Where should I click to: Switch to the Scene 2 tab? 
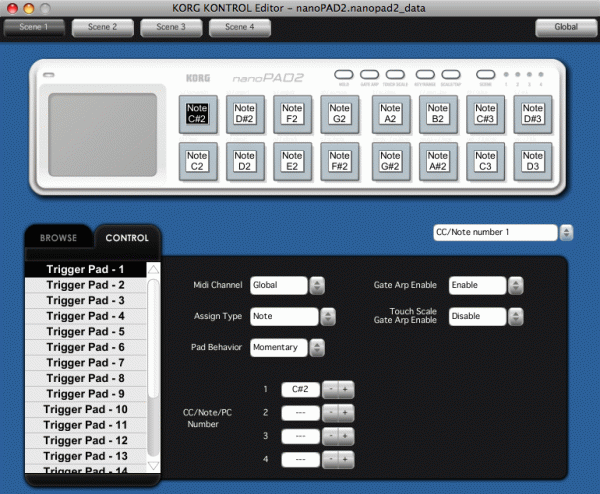click(x=101, y=27)
